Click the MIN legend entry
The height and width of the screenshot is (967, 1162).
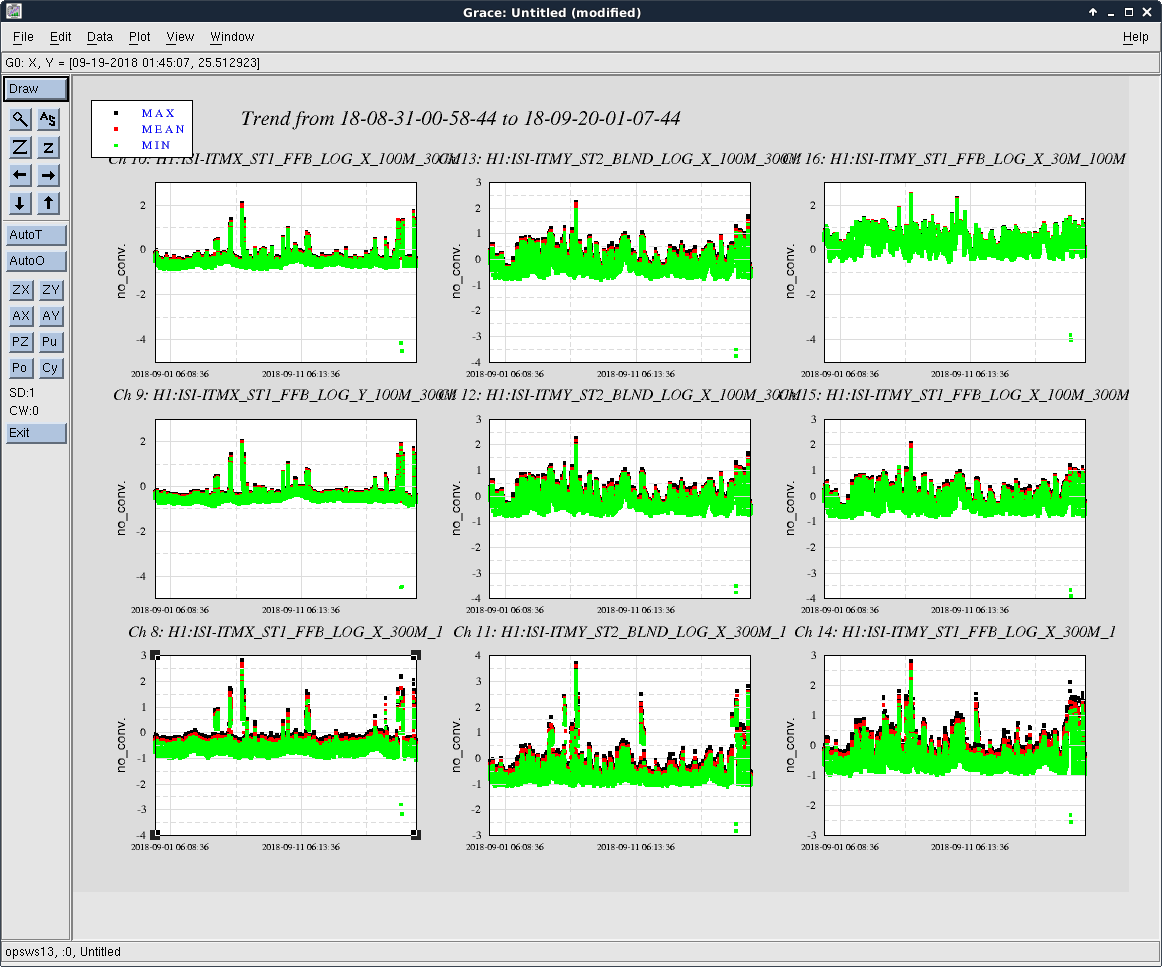(x=156, y=145)
